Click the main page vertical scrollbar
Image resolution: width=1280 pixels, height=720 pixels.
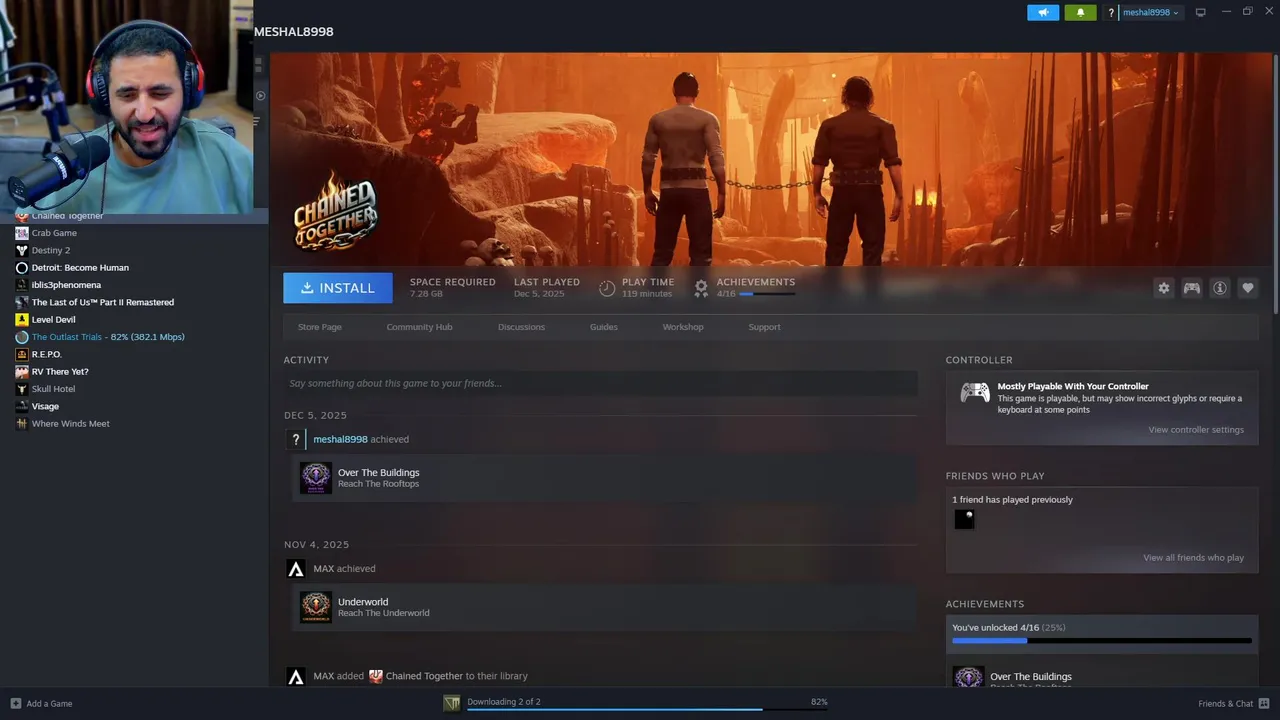pos(1276,184)
